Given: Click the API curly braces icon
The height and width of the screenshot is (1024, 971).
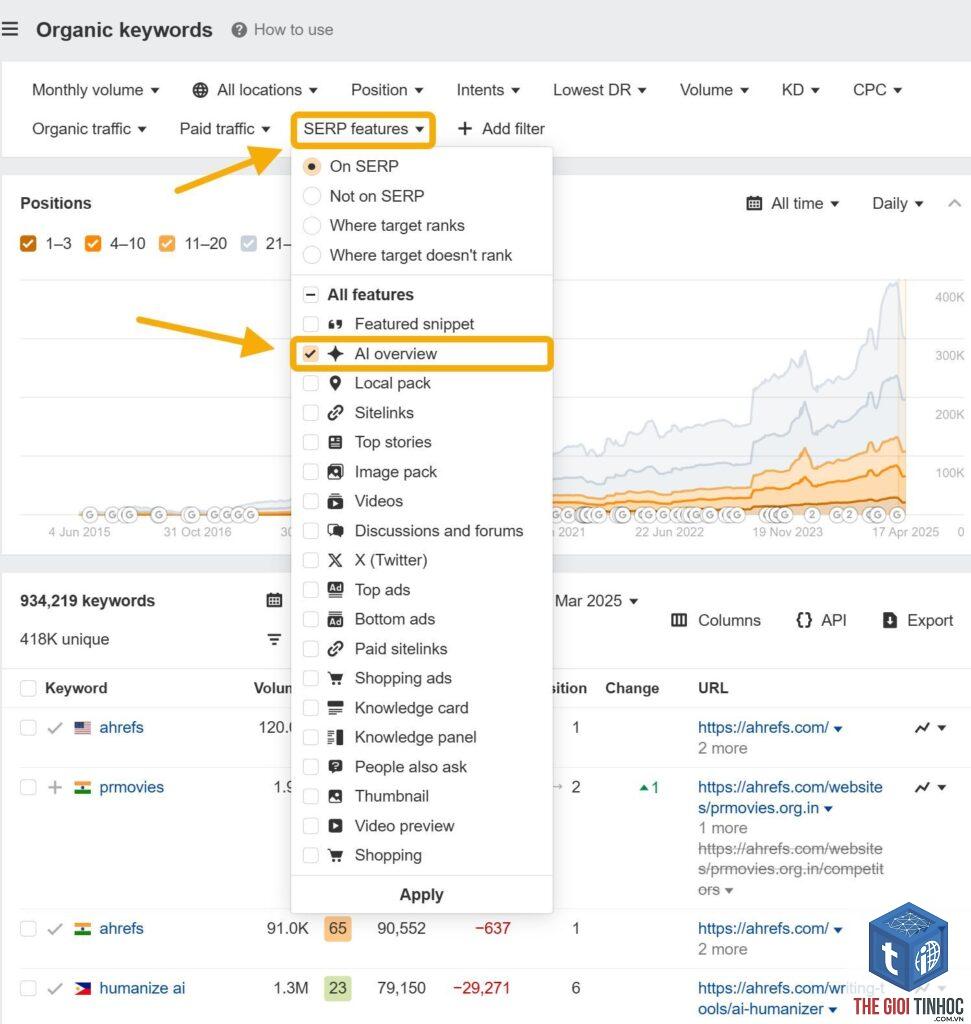Looking at the screenshot, I should [804, 620].
